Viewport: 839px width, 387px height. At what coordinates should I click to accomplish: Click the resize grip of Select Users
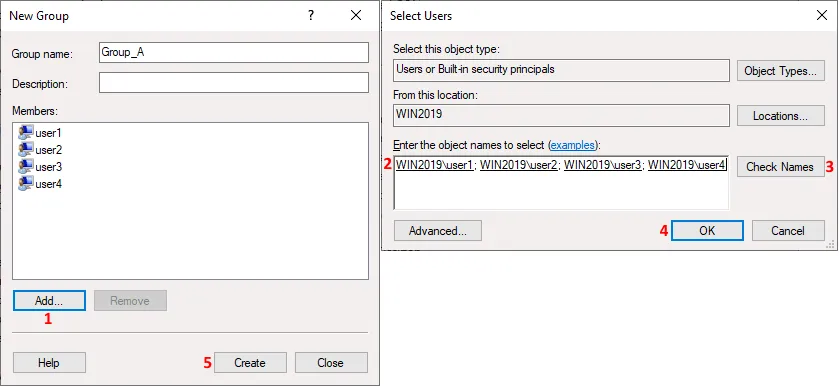[831, 245]
